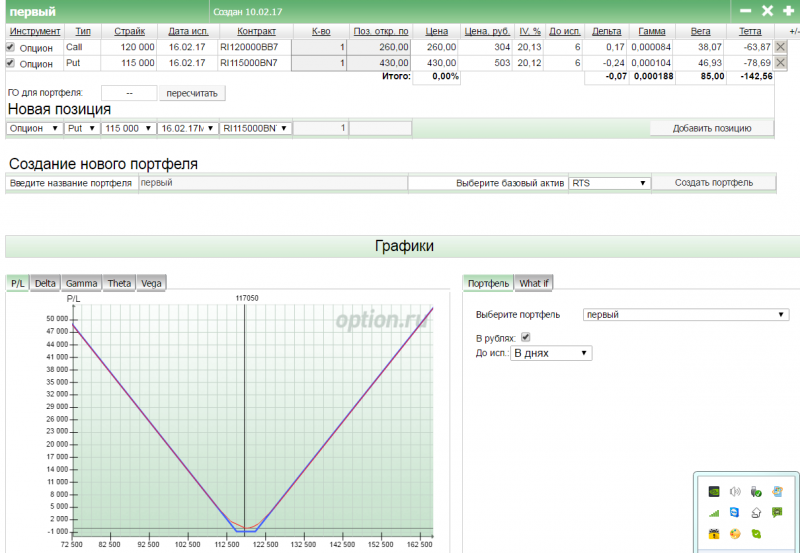The height and width of the screenshot is (553, 800).
Task: Sort by 'Контракт' column header
Action: coord(256,31)
